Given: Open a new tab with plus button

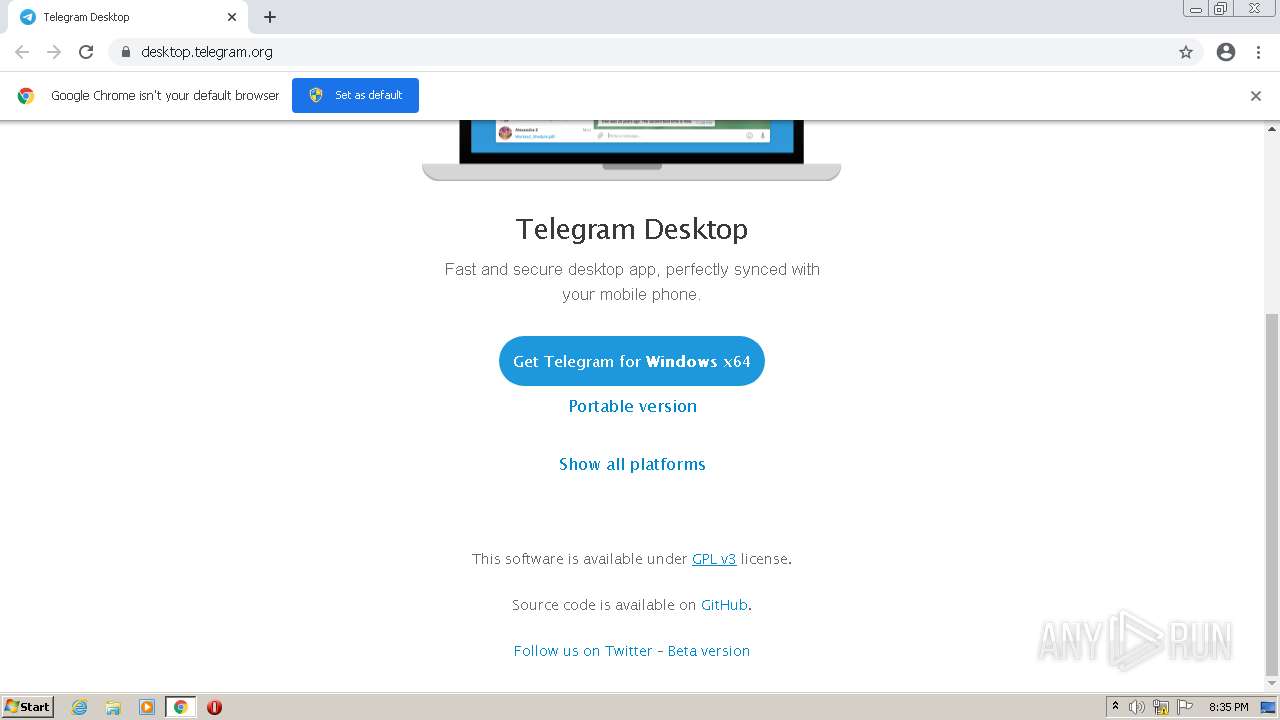Looking at the screenshot, I should [x=270, y=17].
